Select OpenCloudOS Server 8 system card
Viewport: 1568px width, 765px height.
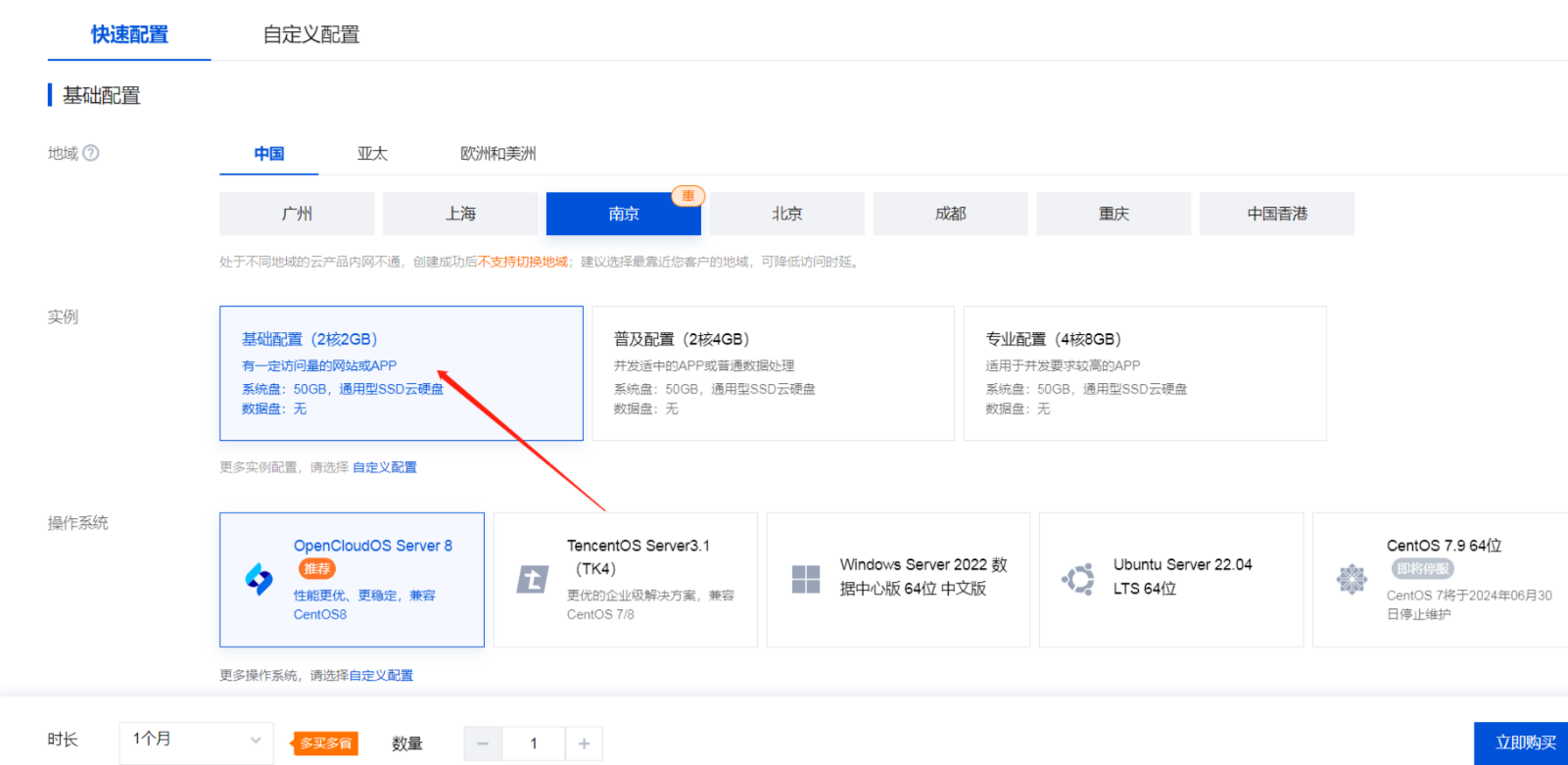(x=352, y=580)
